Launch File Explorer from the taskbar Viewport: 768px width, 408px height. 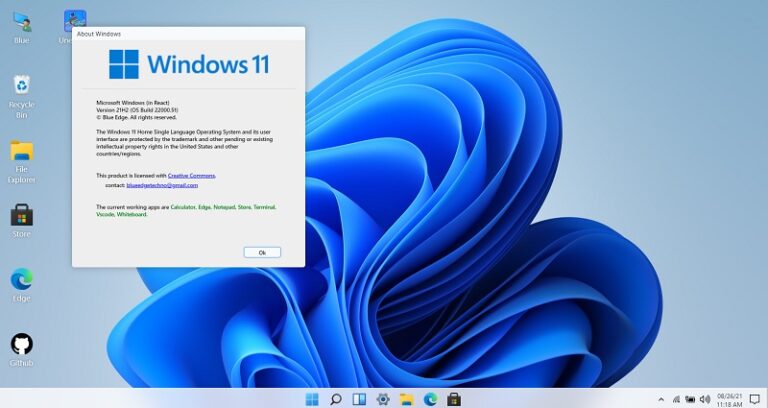click(x=407, y=399)
